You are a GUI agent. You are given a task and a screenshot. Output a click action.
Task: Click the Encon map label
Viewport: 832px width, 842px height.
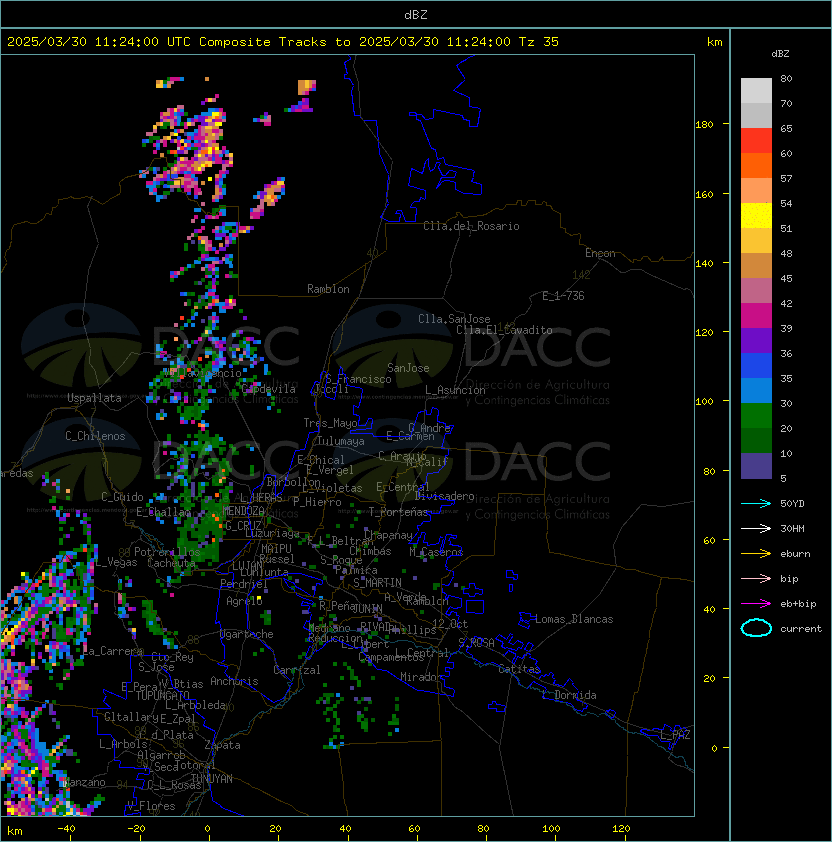pos(600,253)
